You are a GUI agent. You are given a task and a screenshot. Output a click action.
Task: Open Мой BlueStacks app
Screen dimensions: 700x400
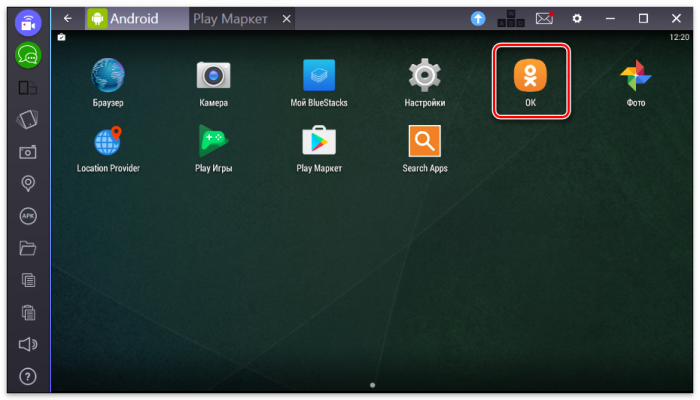click(x=319, y=76)
